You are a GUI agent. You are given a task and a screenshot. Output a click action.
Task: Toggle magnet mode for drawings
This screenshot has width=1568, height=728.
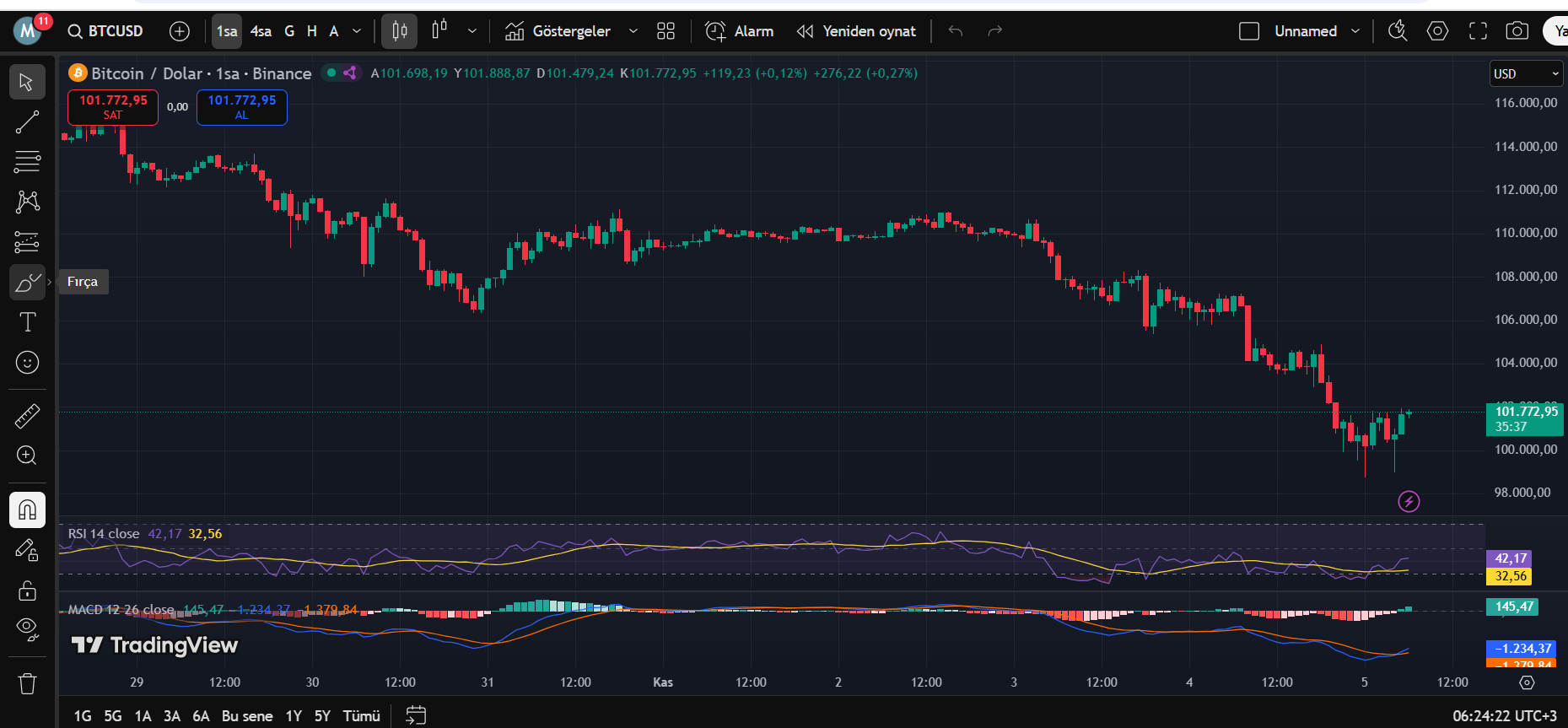pos(27,510)
